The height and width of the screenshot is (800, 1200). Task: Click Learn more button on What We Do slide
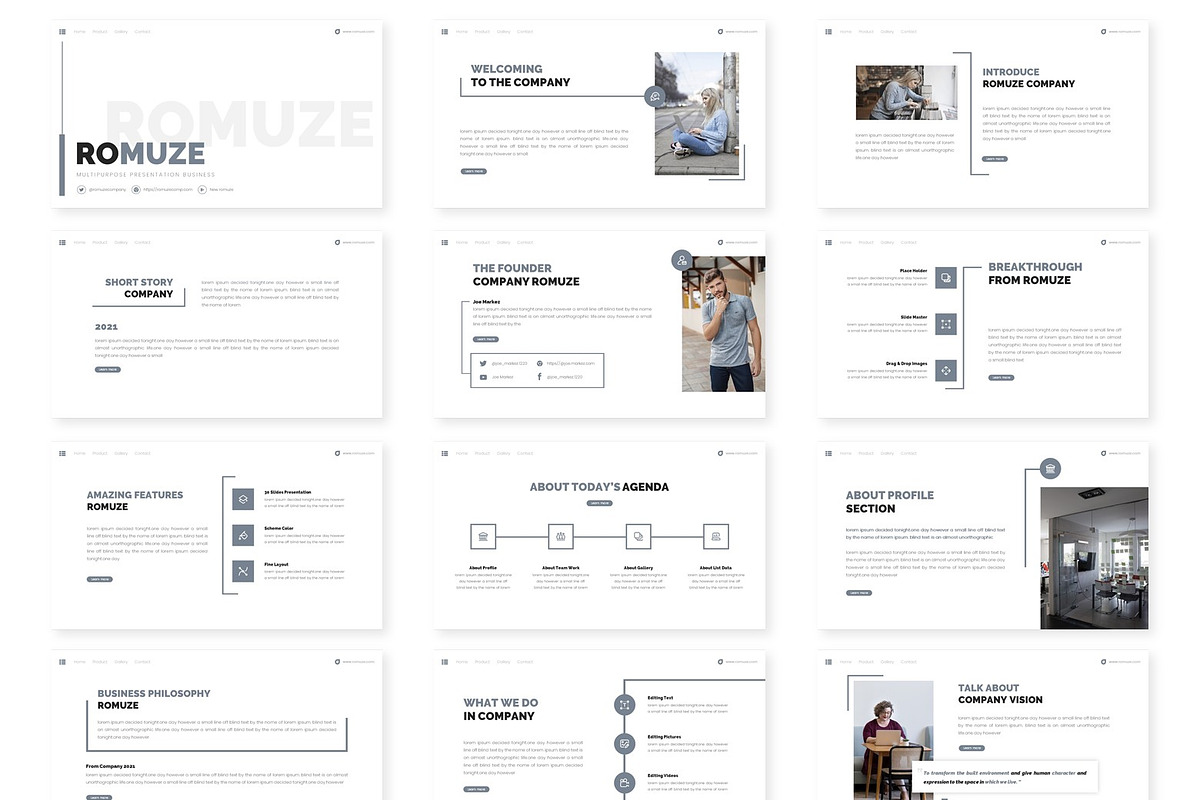click(476, 789)
